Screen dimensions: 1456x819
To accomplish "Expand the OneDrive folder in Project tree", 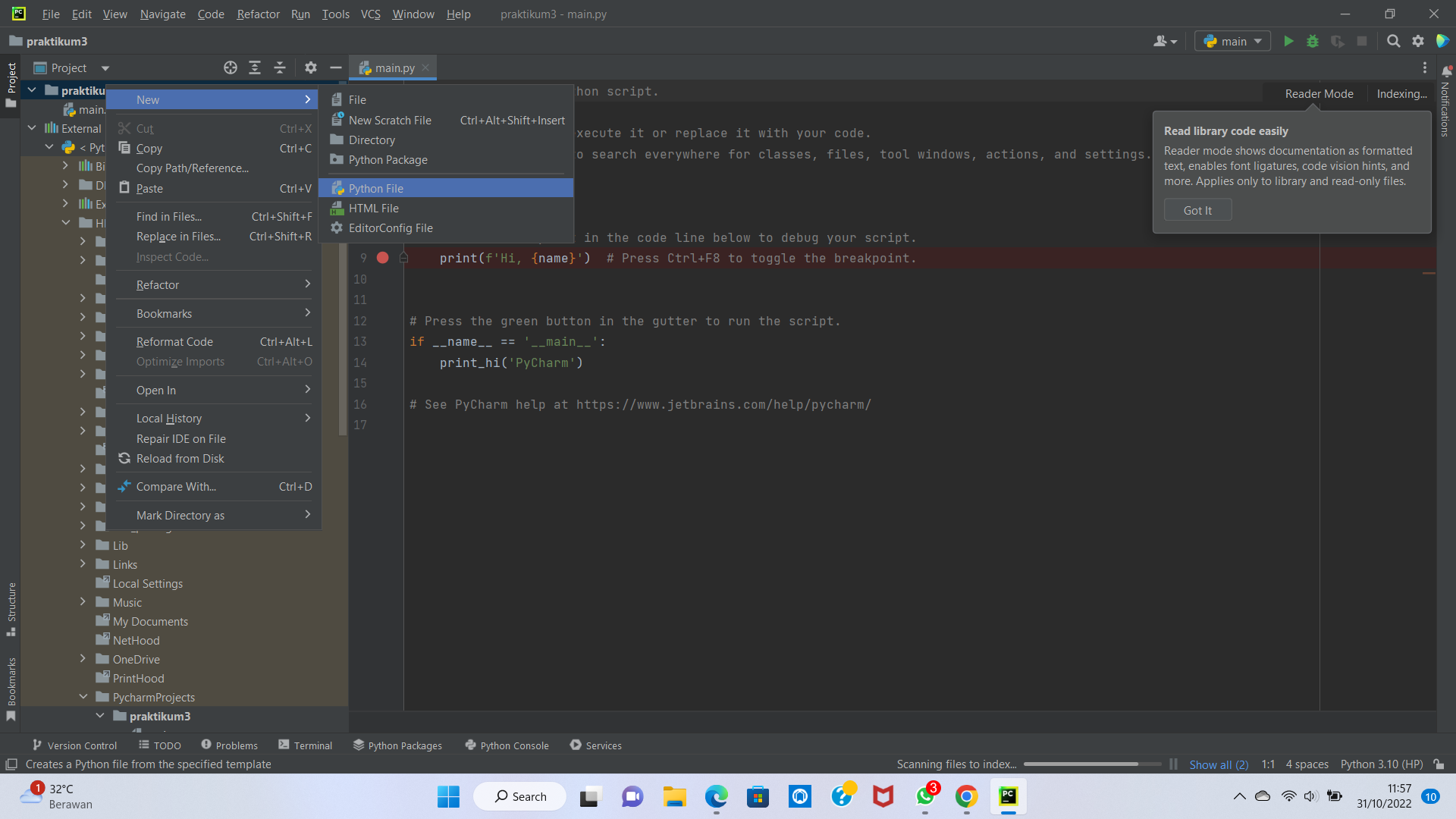I will (x=83, y=659).
